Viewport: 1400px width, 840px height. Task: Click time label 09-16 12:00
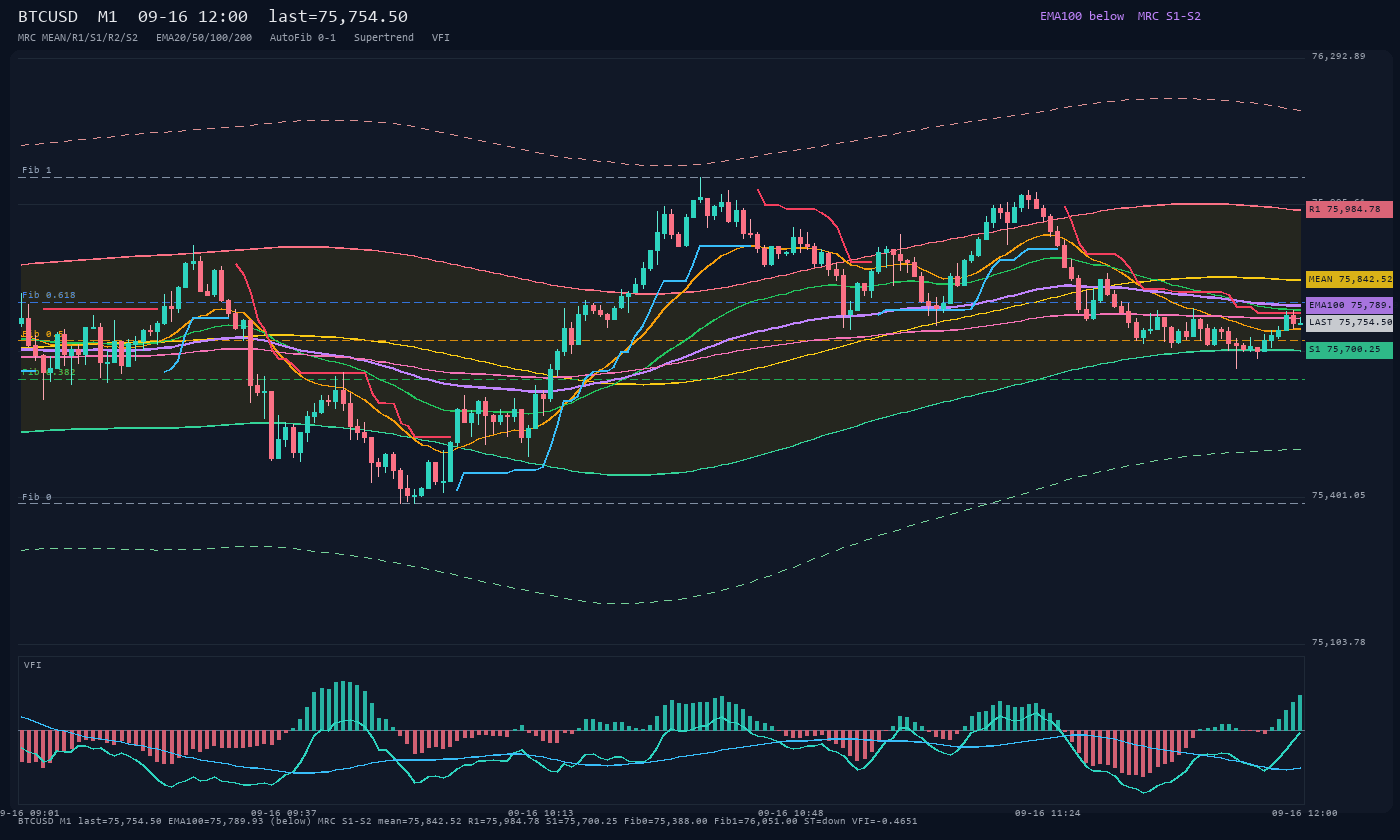click(x=1305, y=813)
